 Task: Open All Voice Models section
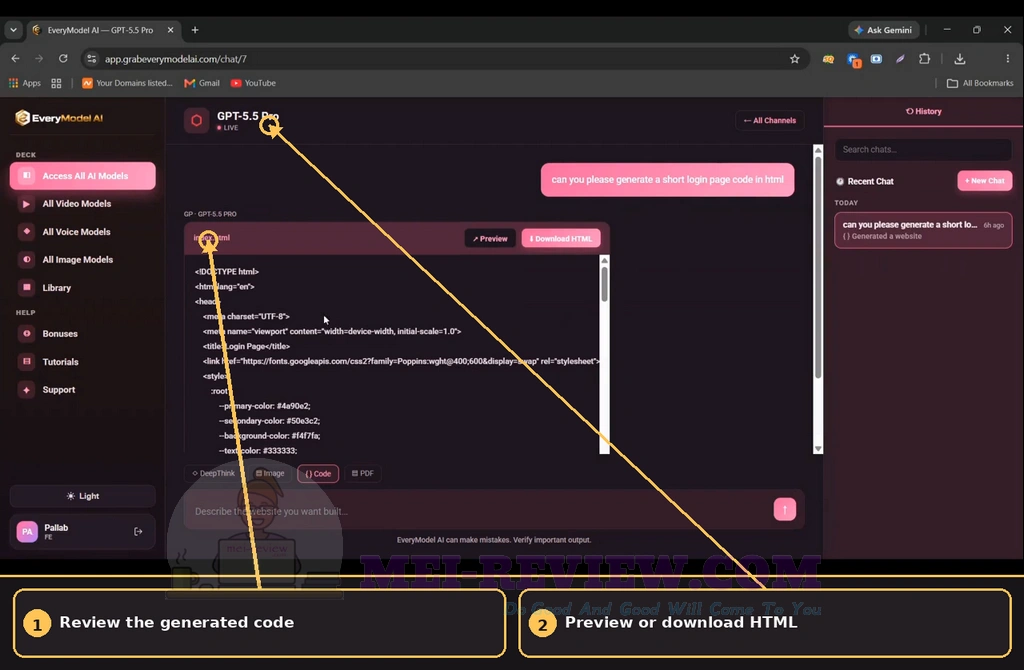tap(83, 232)
